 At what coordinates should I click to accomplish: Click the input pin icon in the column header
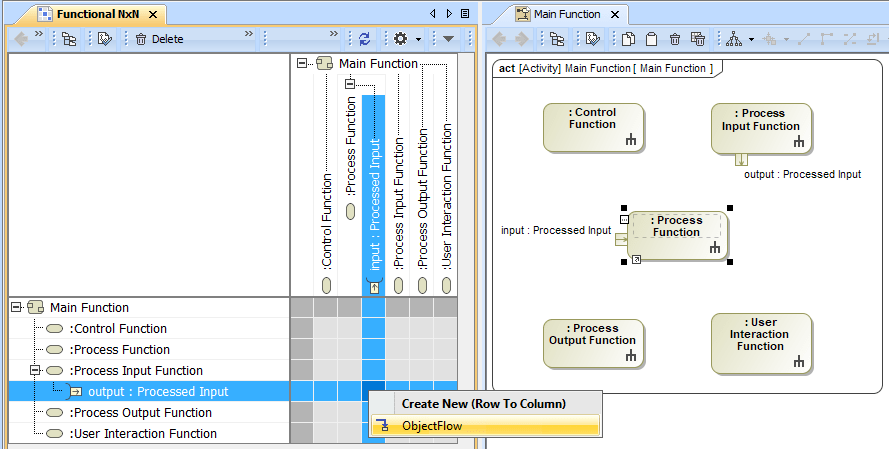point(374,286)
